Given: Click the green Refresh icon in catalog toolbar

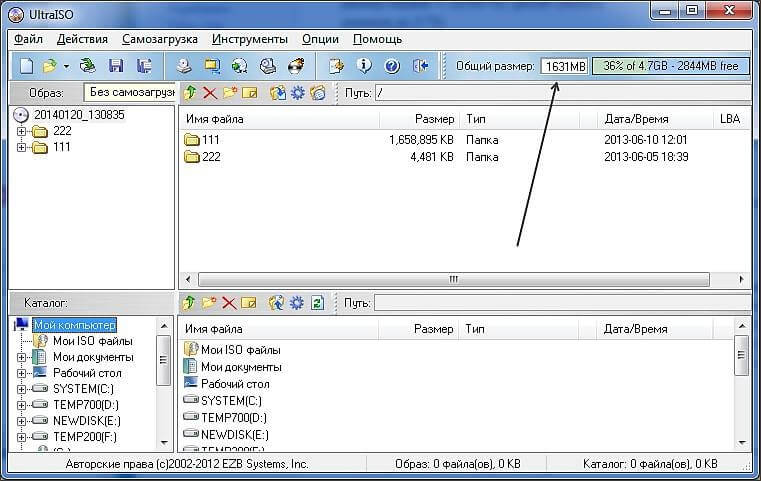Looking at the screenshot, I should coord(317,303).
